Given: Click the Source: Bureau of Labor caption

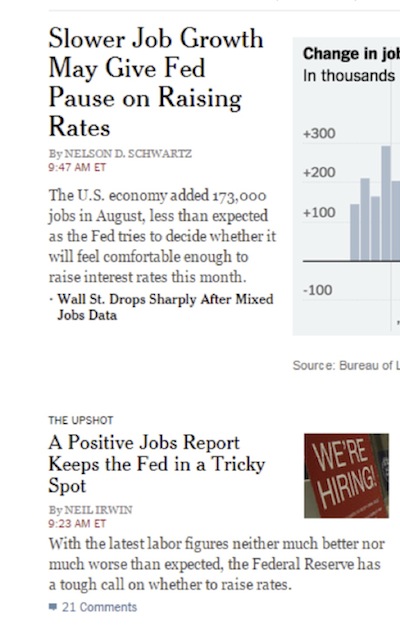Looking at the screenshot, I should (346, 366).
